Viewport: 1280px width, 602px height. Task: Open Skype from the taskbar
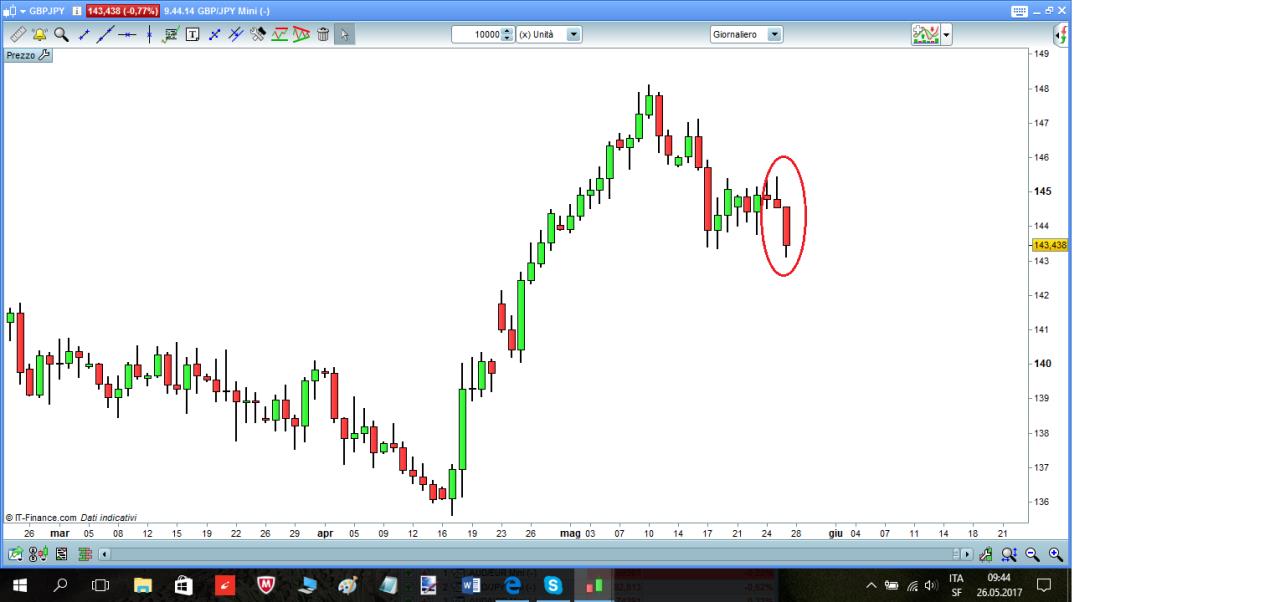click(553, 585)
